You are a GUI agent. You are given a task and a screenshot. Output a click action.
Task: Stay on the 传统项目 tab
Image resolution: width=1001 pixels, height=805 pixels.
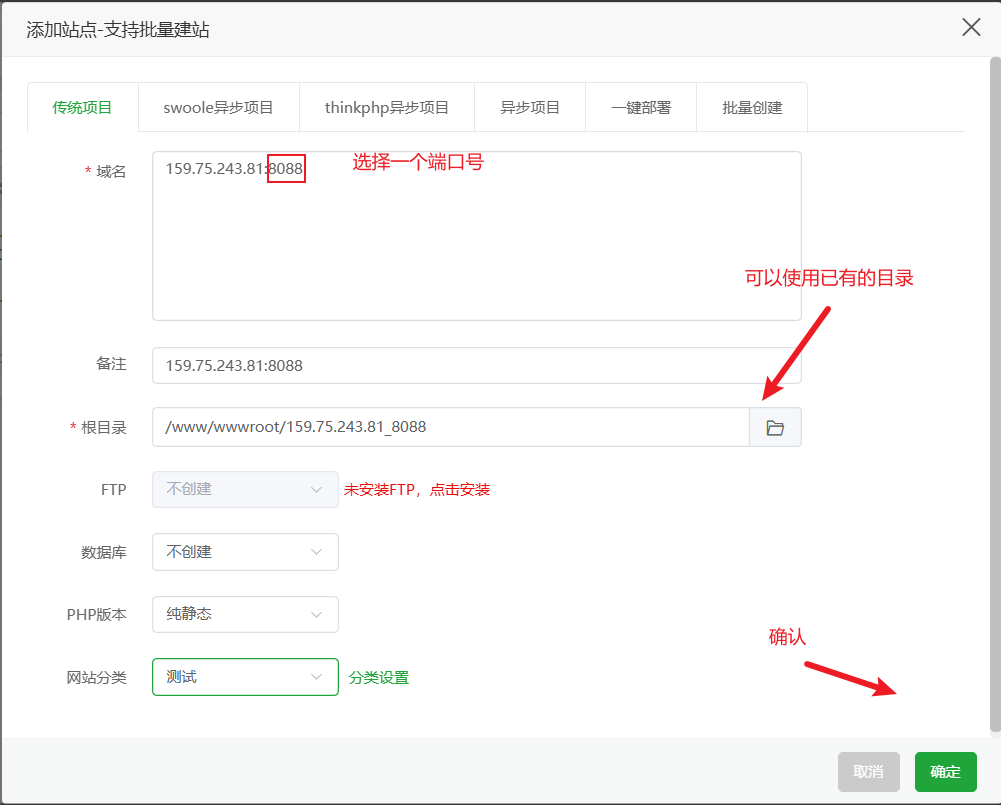tap(82, 107)
